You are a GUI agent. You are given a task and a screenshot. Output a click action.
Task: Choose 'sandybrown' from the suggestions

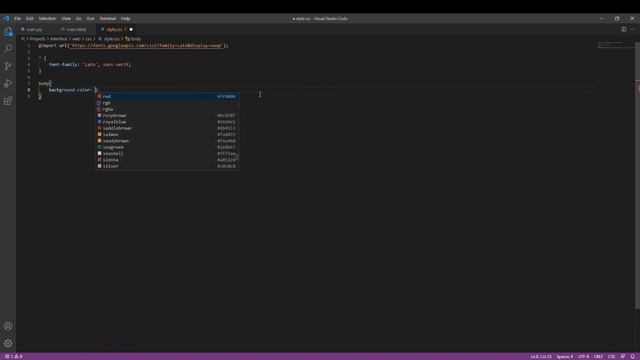[x=167, y=141]
